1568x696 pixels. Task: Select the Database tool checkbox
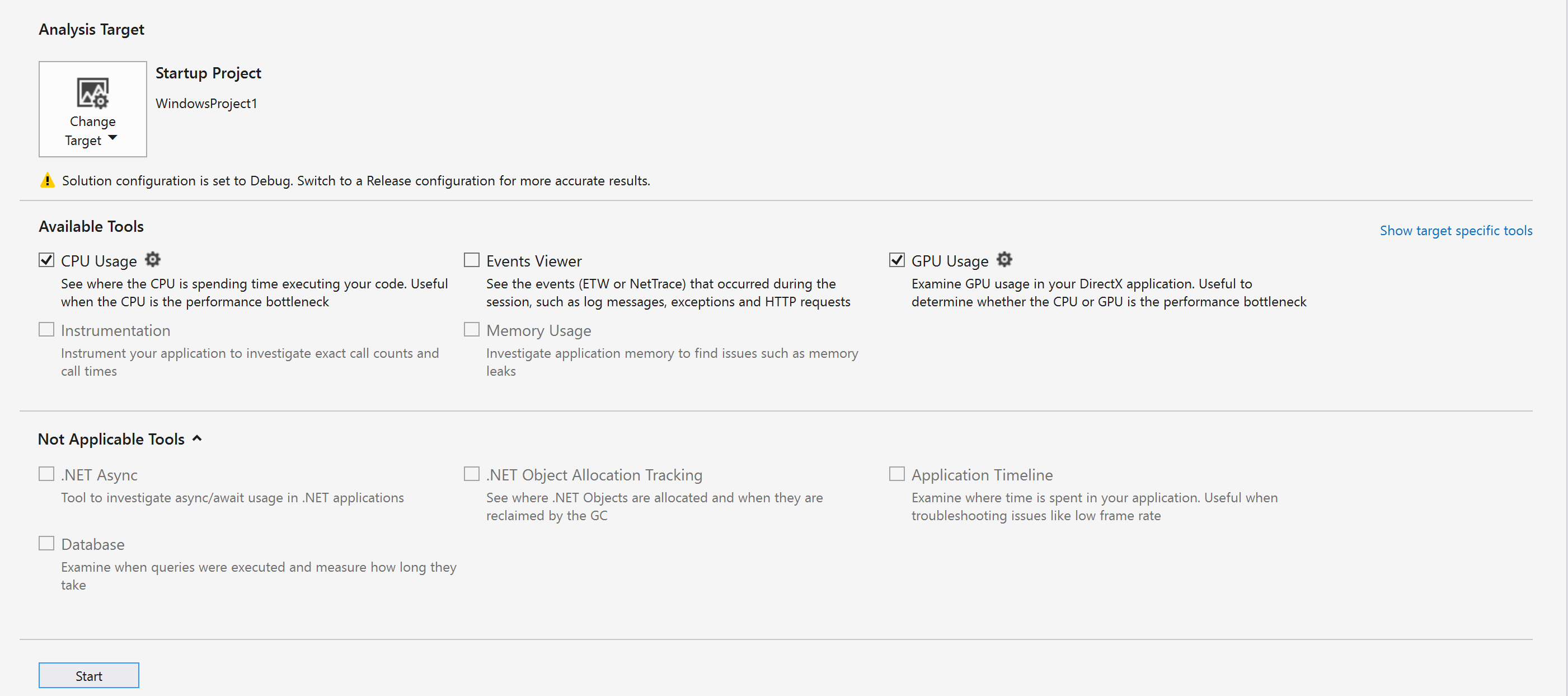[x=46, y=543]
